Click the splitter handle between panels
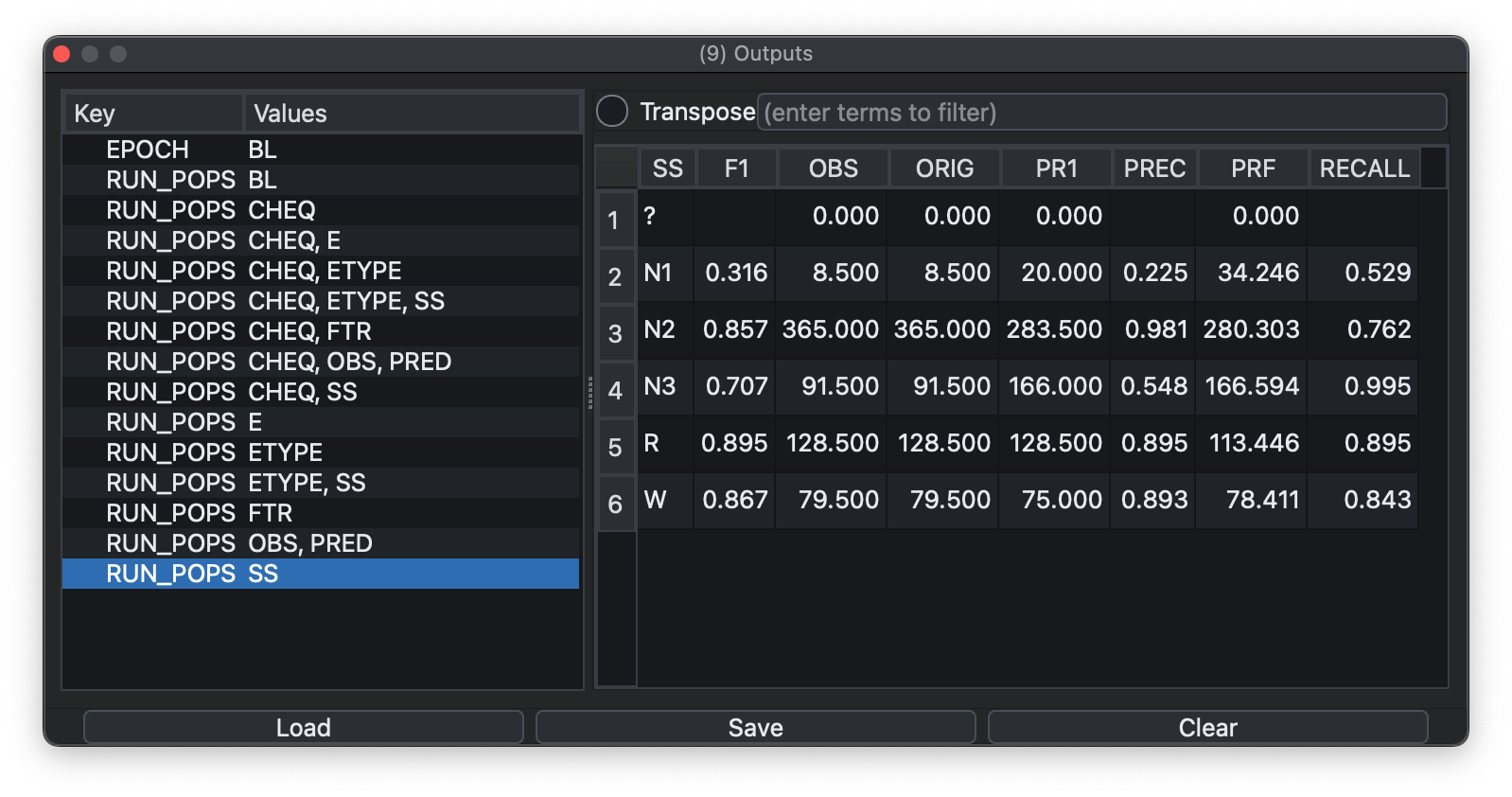Viewport: 1512px width, 797px height. (x=590, y=392)
